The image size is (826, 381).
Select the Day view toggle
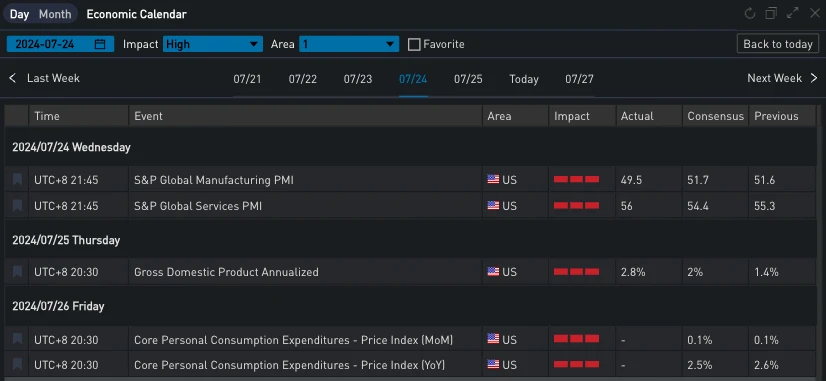pos(19,14)
